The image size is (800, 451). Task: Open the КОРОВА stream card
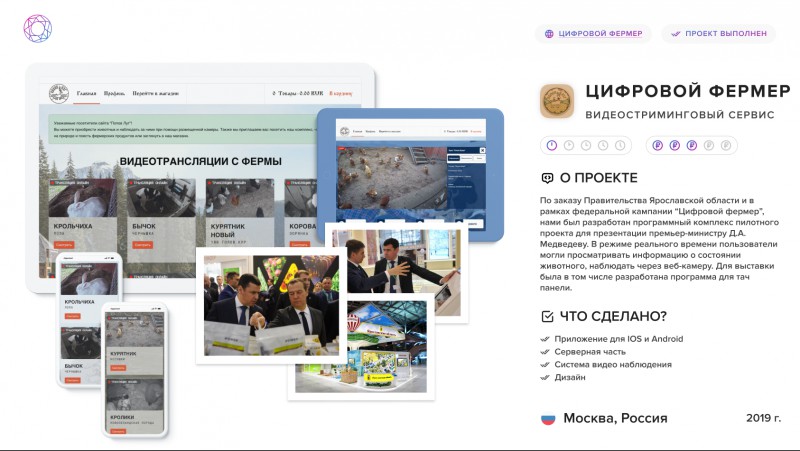tap(301, 212)
